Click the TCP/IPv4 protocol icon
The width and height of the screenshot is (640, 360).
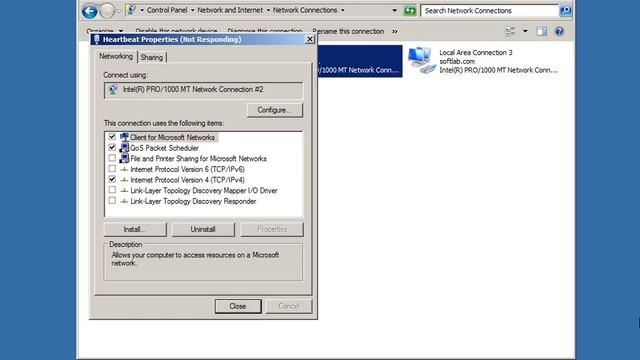coord(124,180)
